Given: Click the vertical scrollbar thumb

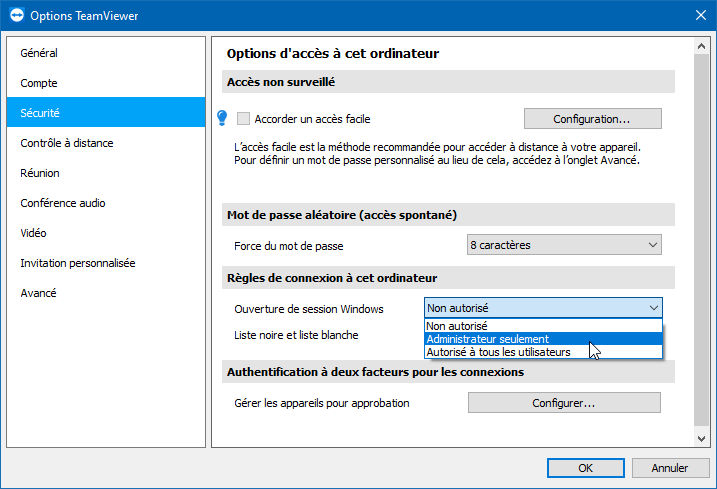Looking at the screenshot, I should coord(701,239).
